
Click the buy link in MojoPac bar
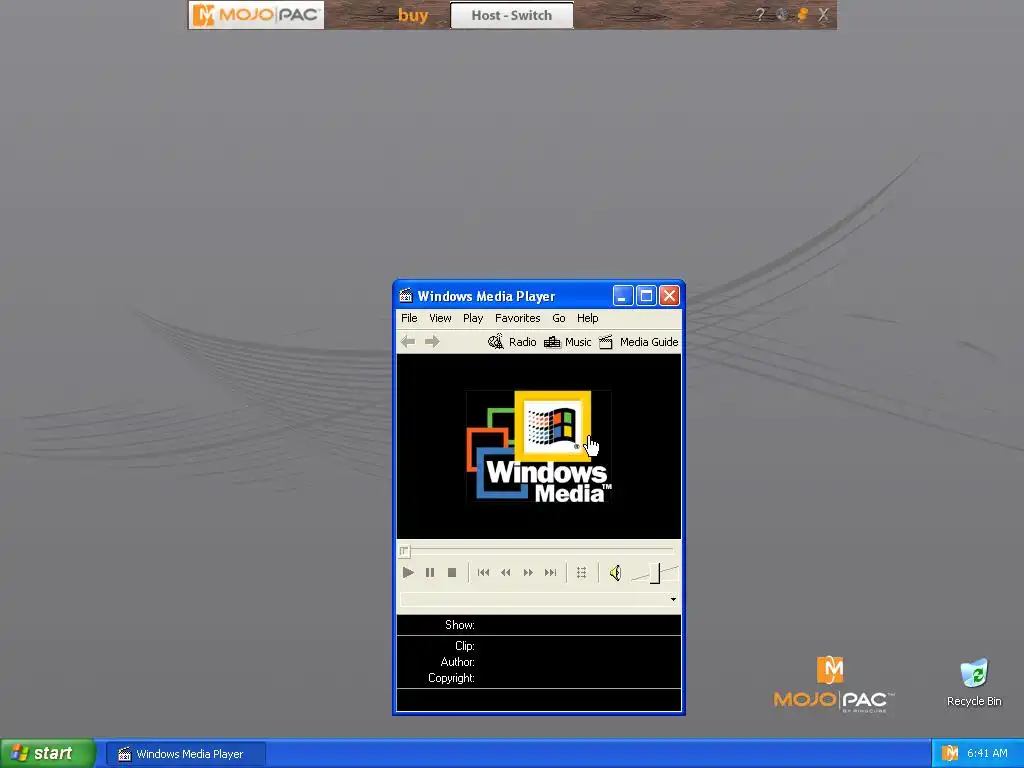pyautogui.click(x=413, y=15)
